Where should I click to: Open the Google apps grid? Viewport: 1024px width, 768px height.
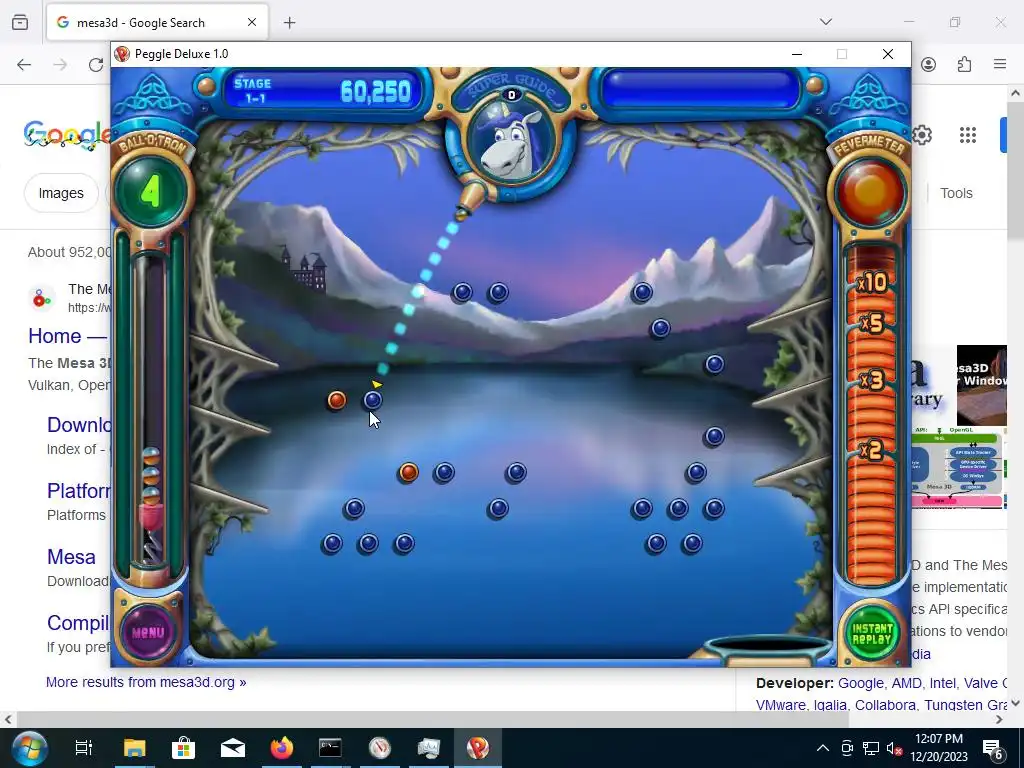coord(968,135)
